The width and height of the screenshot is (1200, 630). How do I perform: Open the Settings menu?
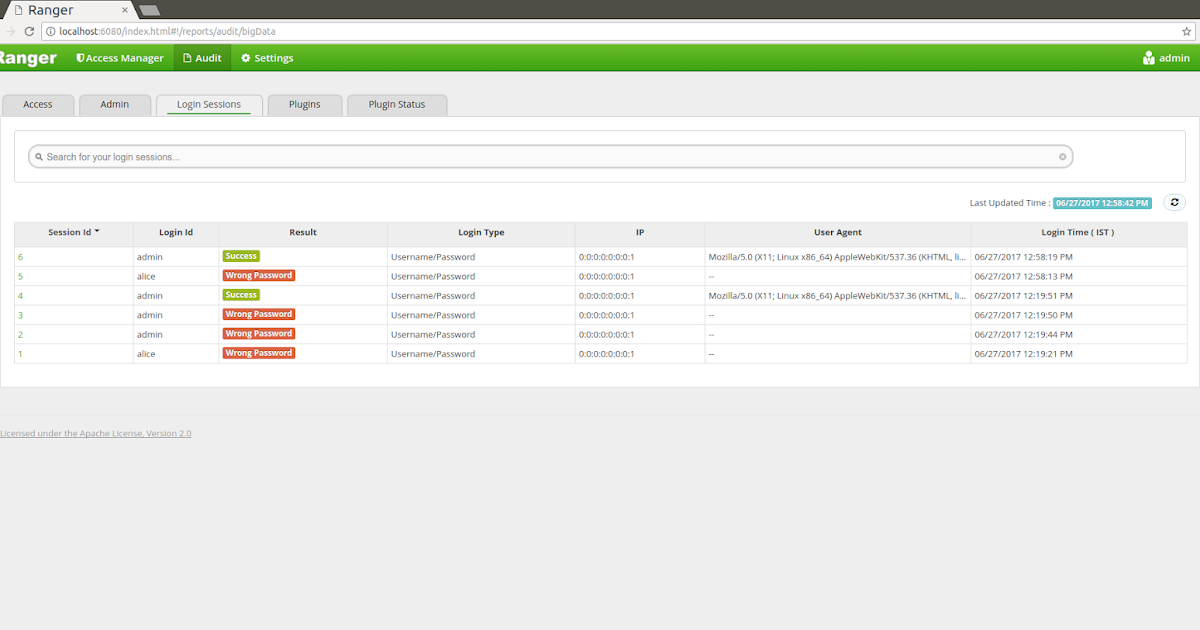pos(267,58)
